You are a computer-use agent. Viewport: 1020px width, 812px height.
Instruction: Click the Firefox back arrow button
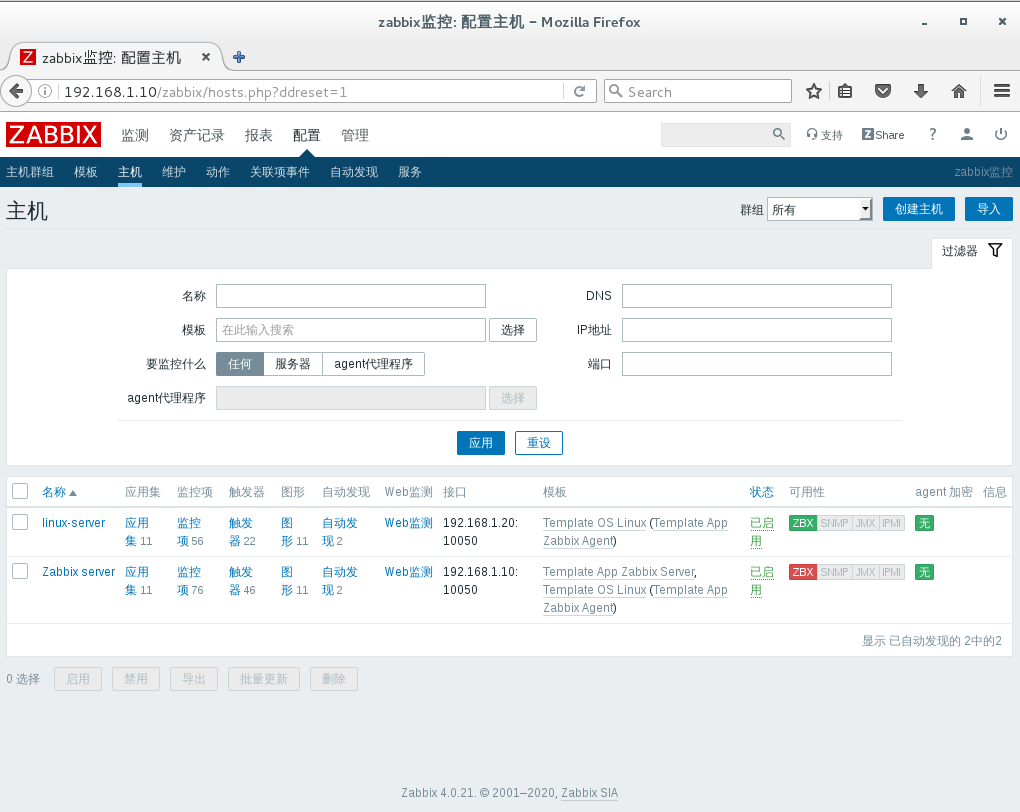[x=16, y=91]
